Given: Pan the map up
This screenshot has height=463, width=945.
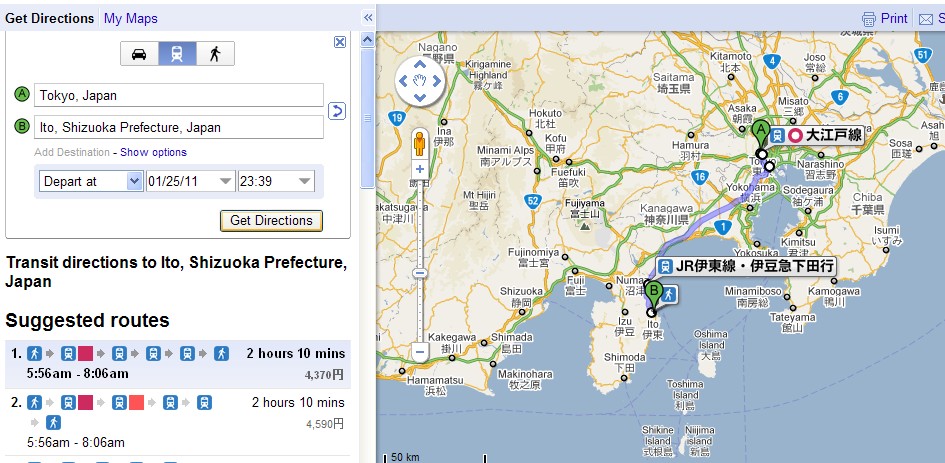Looking at the screenshot, I should (420, 64).
